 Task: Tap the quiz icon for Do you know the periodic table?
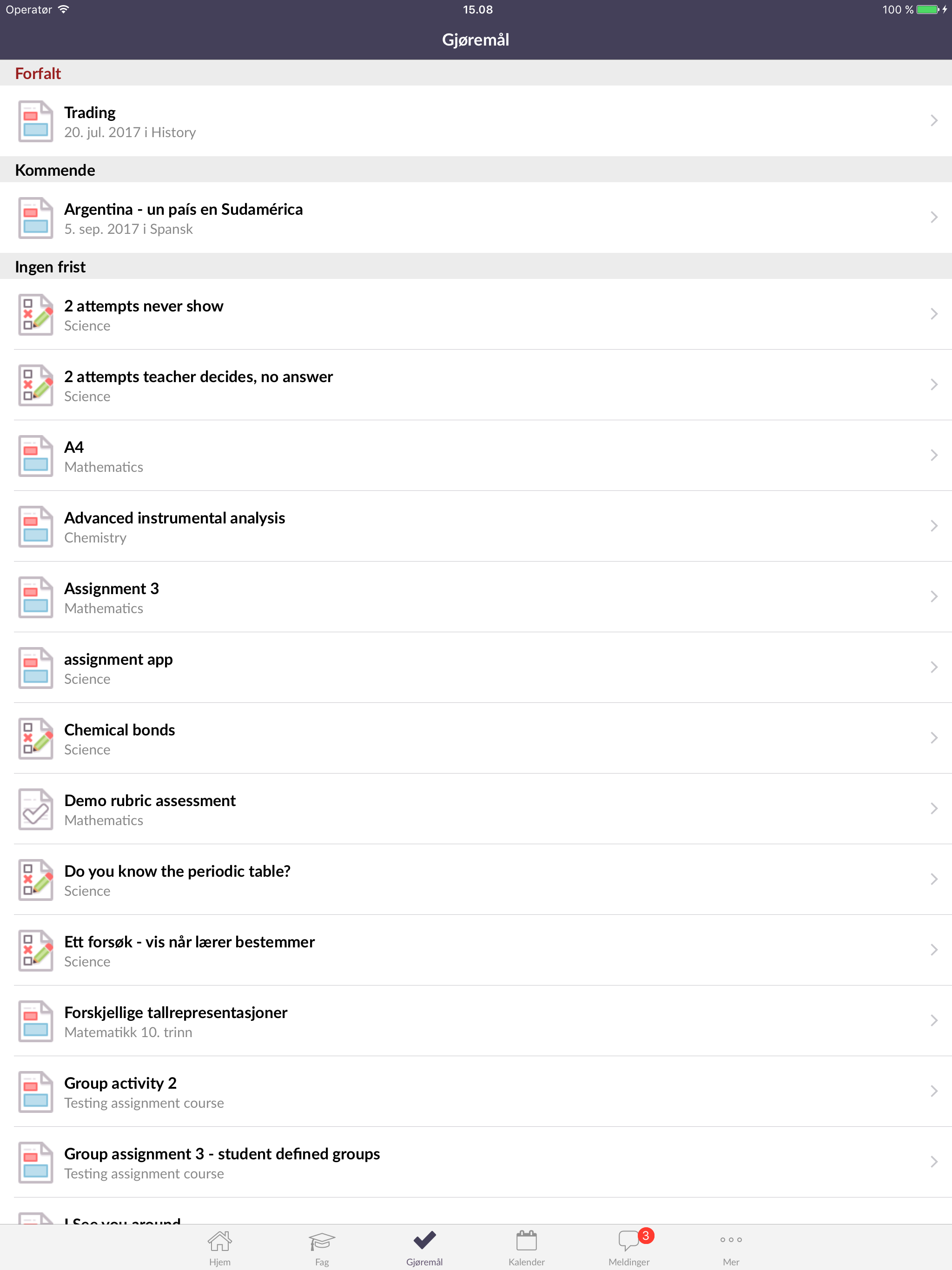(x=36, y=880)
